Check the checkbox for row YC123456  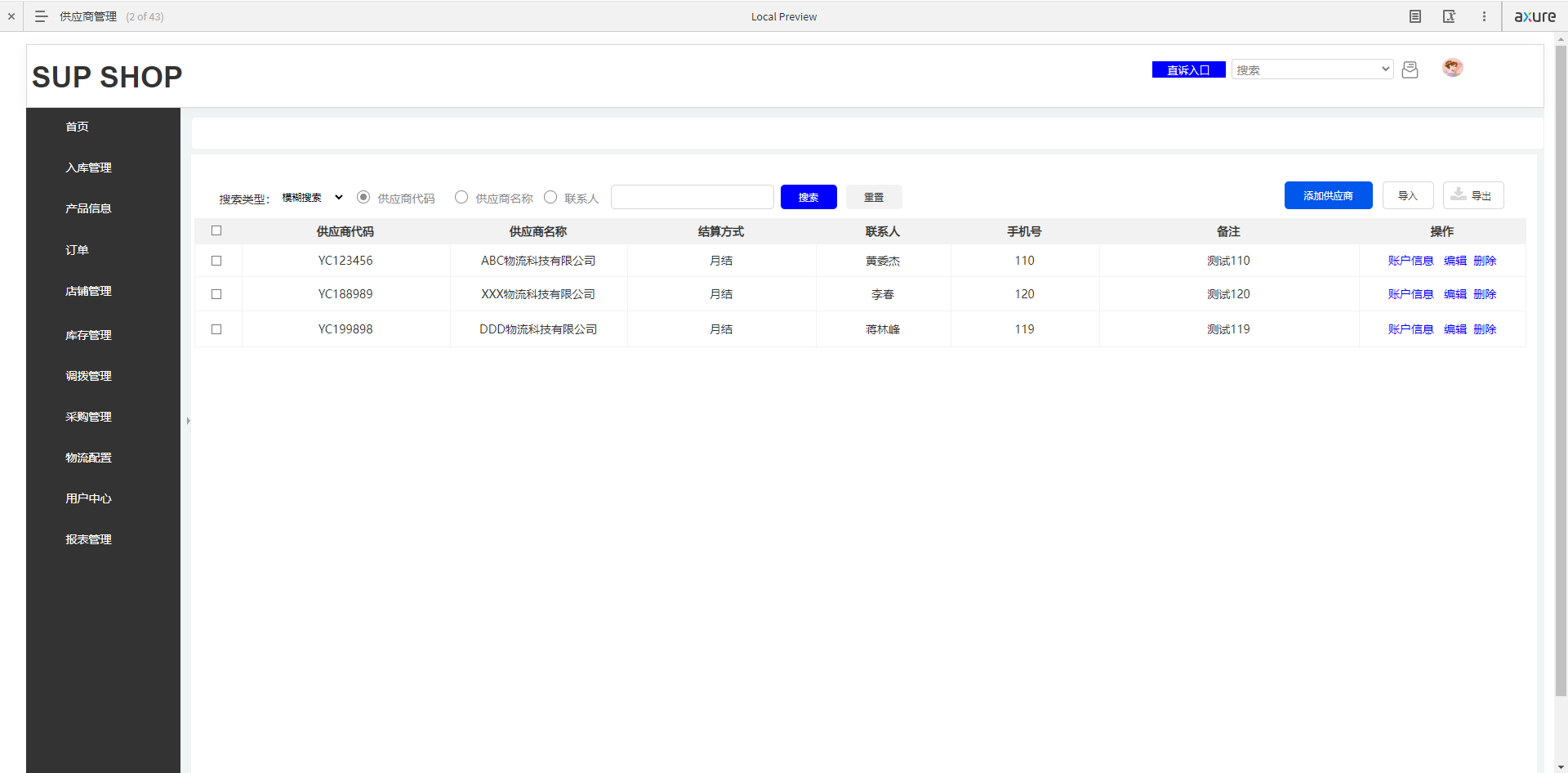[x=216, y=261]
